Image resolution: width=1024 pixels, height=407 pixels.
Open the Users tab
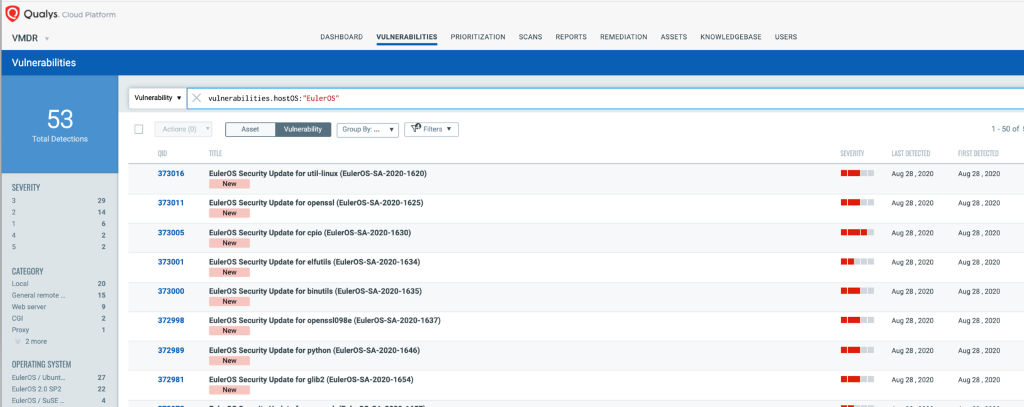pyautogui.click(x=786, y=37)
